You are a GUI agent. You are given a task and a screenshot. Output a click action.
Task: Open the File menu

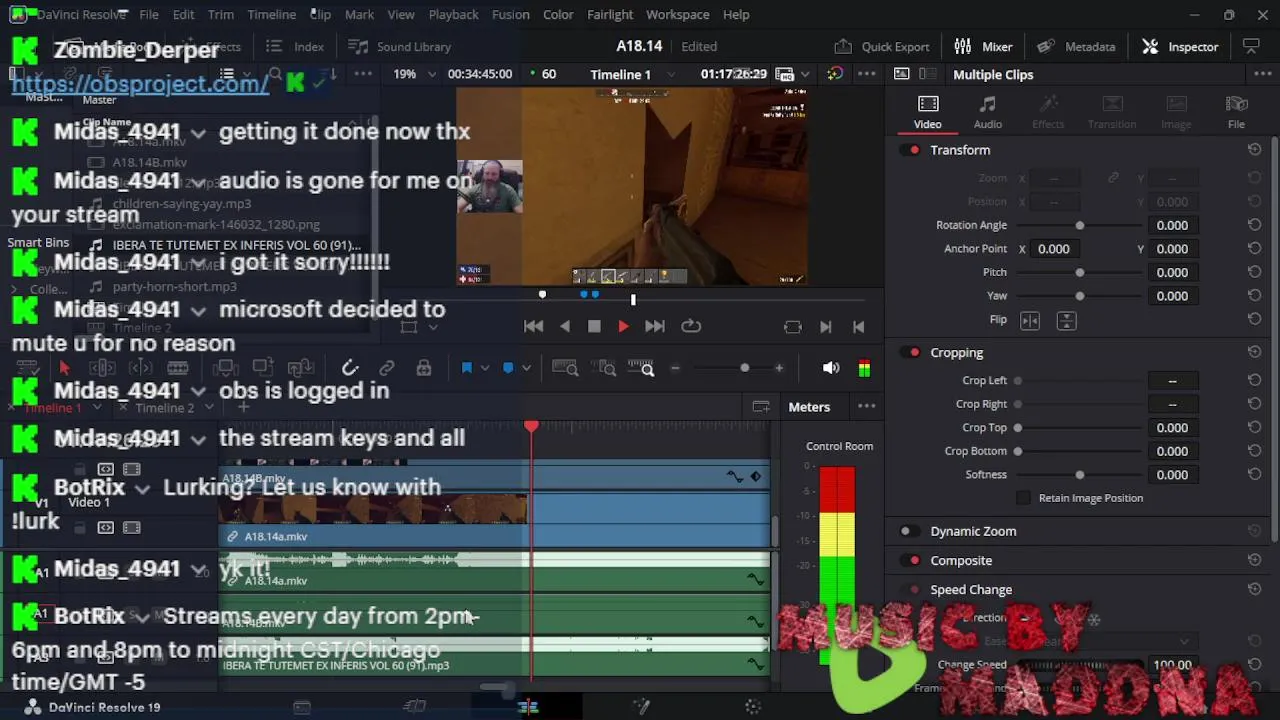(149, 14)
